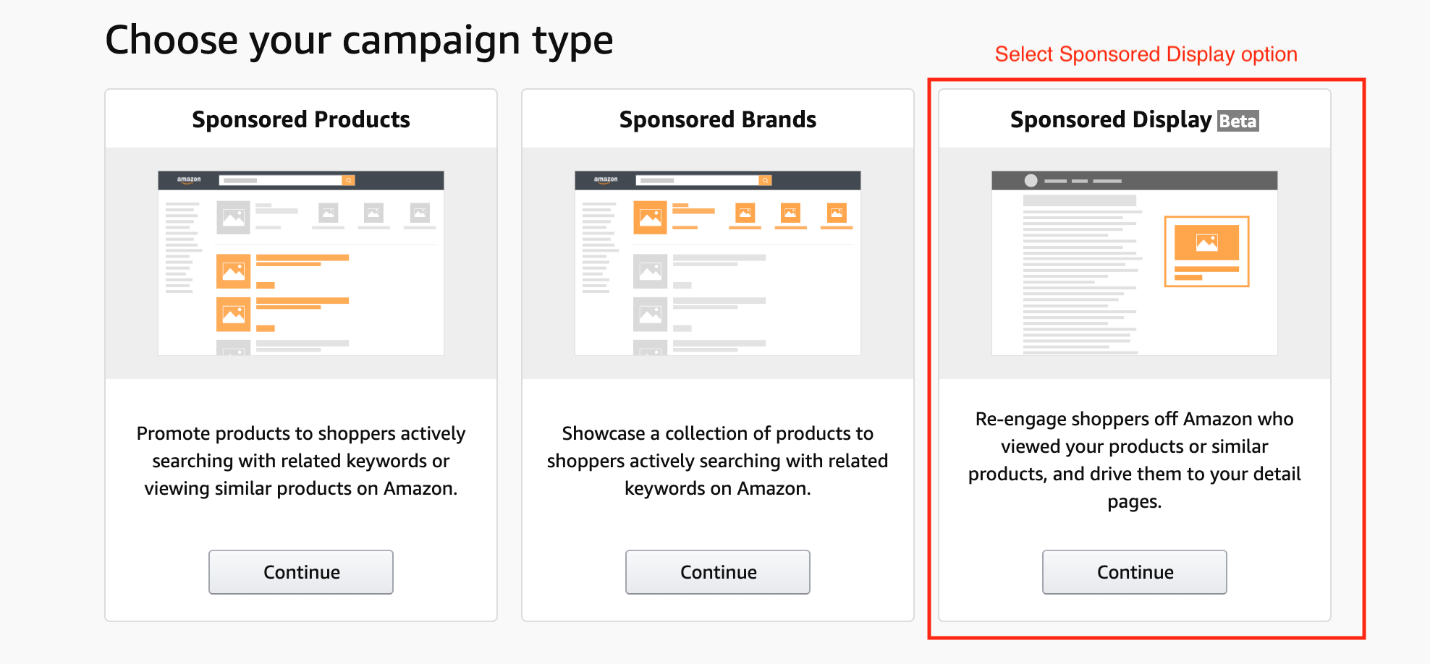
Task: Select the Sponsored Products card title
Action: [301, 120]
